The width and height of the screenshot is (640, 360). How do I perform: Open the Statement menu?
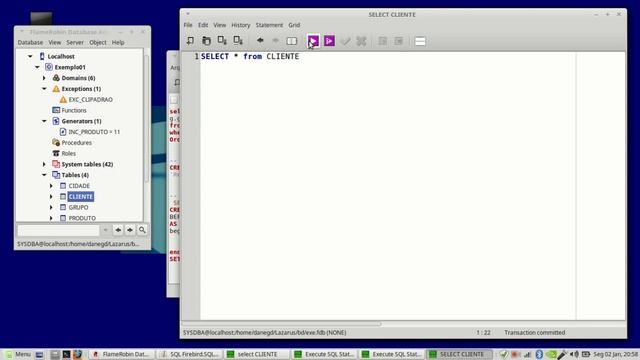pos(269,25)
